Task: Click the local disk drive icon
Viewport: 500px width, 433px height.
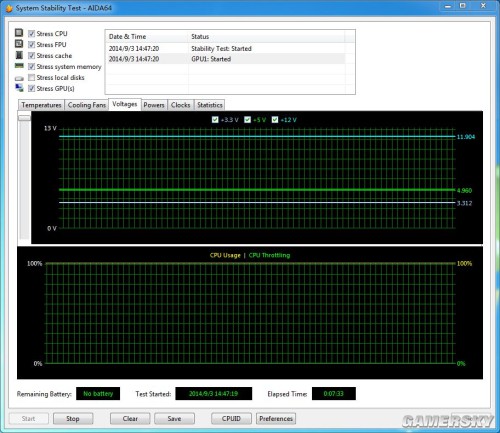Action: pyautogui.click(x=19, y=78)
